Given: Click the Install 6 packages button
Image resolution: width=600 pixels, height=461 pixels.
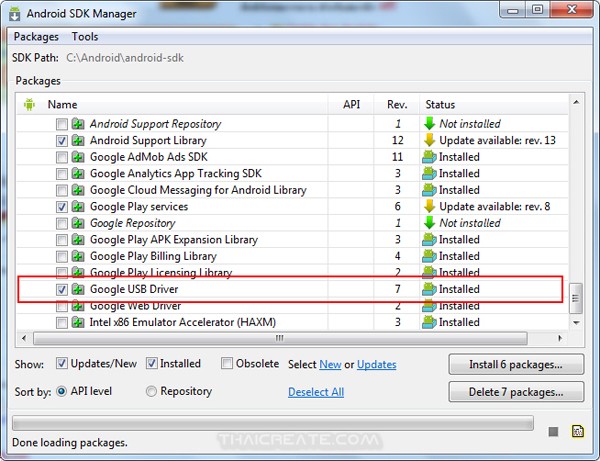Looking at the screenshot, I should point(516,364).
